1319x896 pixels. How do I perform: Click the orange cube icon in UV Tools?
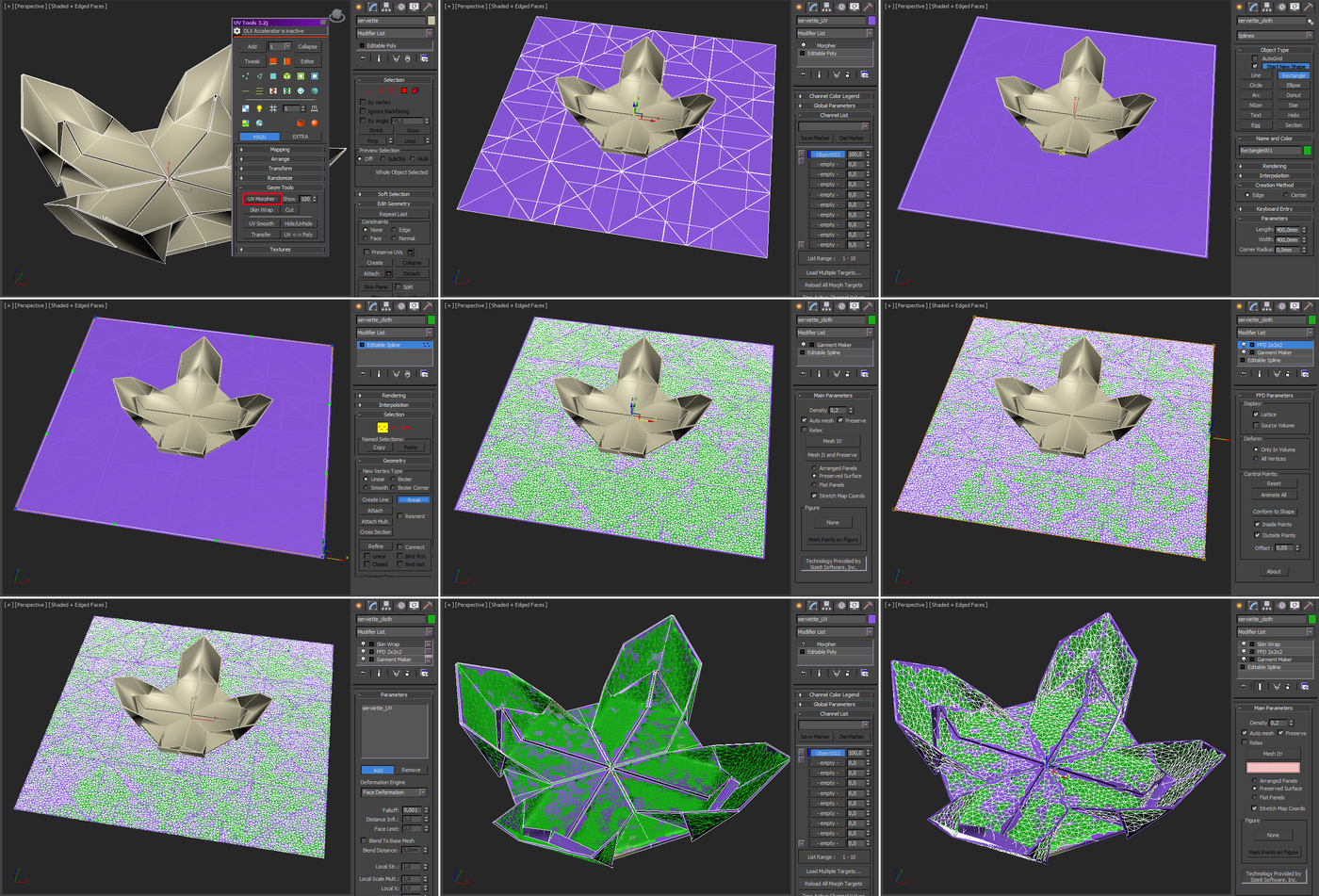301,122
